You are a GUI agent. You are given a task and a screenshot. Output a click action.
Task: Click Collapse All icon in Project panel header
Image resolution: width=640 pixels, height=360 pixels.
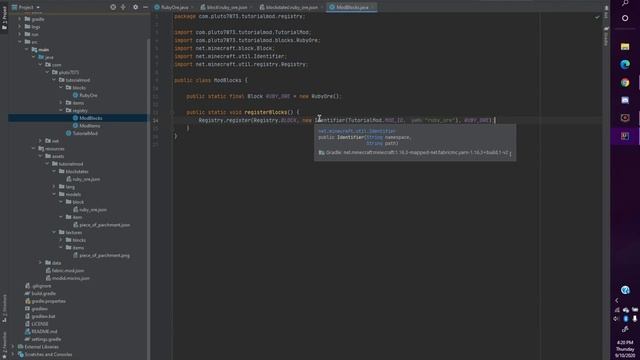coord(123,7)
